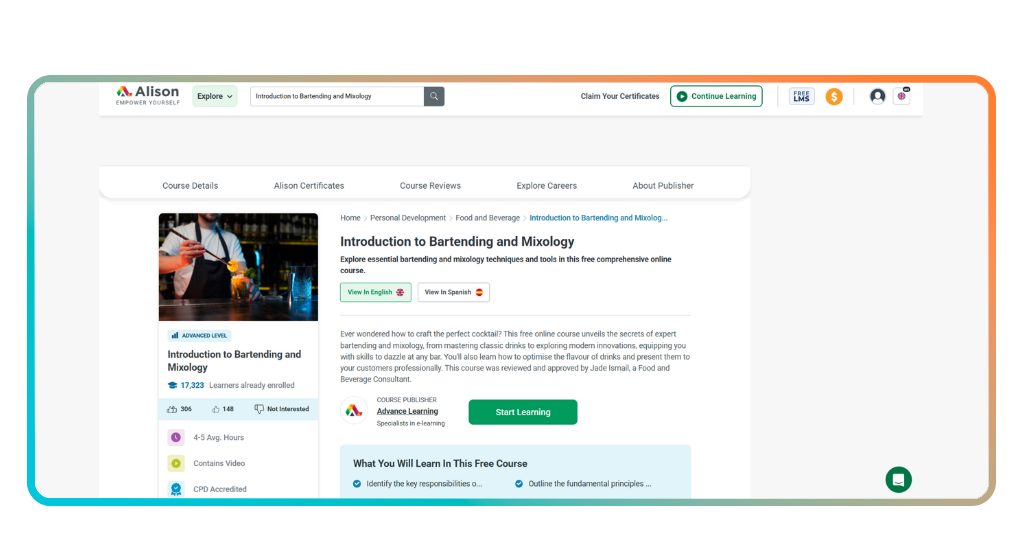The image size is (1024, 536).
Task: Expand the Explore dropdown menu
Action: click(x=214, y=96)
